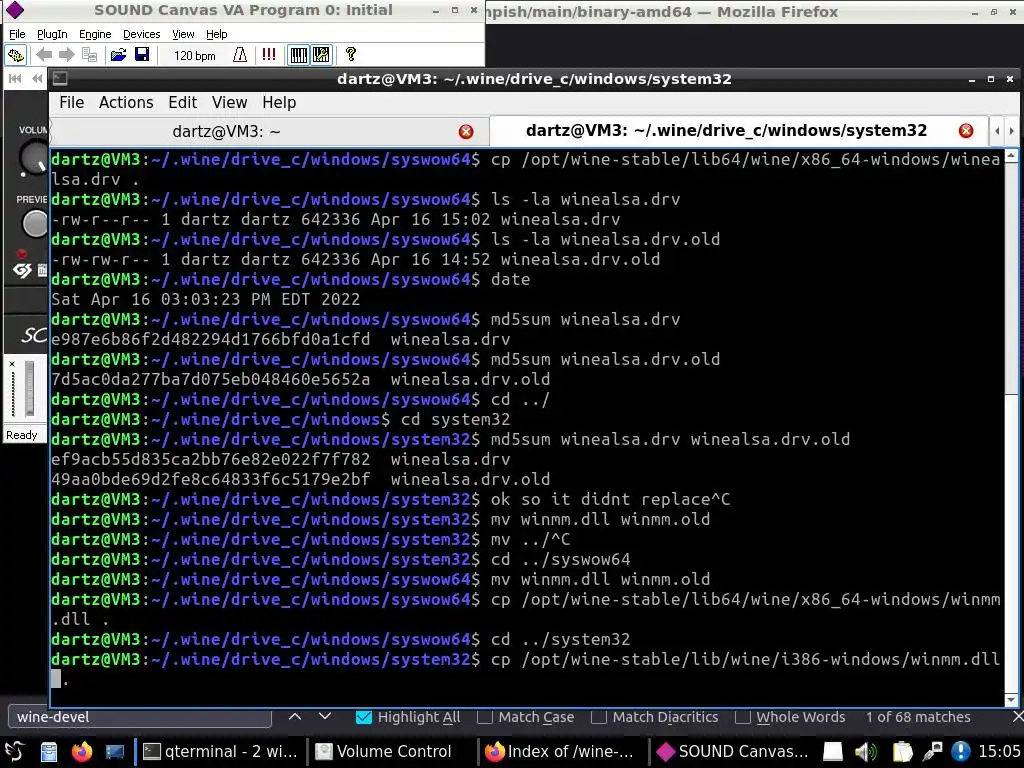Click the qterminal window icon in title bar
This screenshot has width=1024, height=768.
(60, 79)
